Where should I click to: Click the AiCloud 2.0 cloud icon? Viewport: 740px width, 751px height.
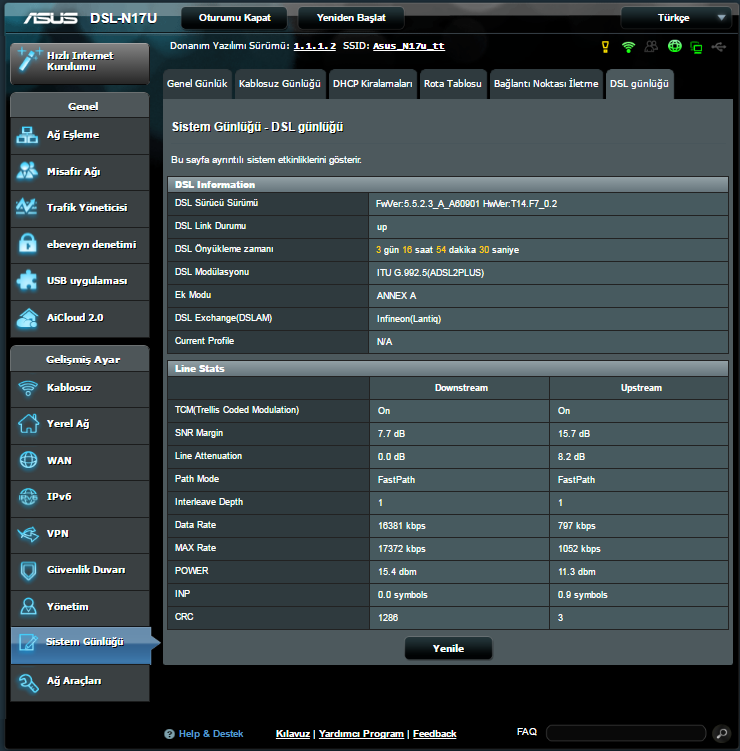coord(27,318)
